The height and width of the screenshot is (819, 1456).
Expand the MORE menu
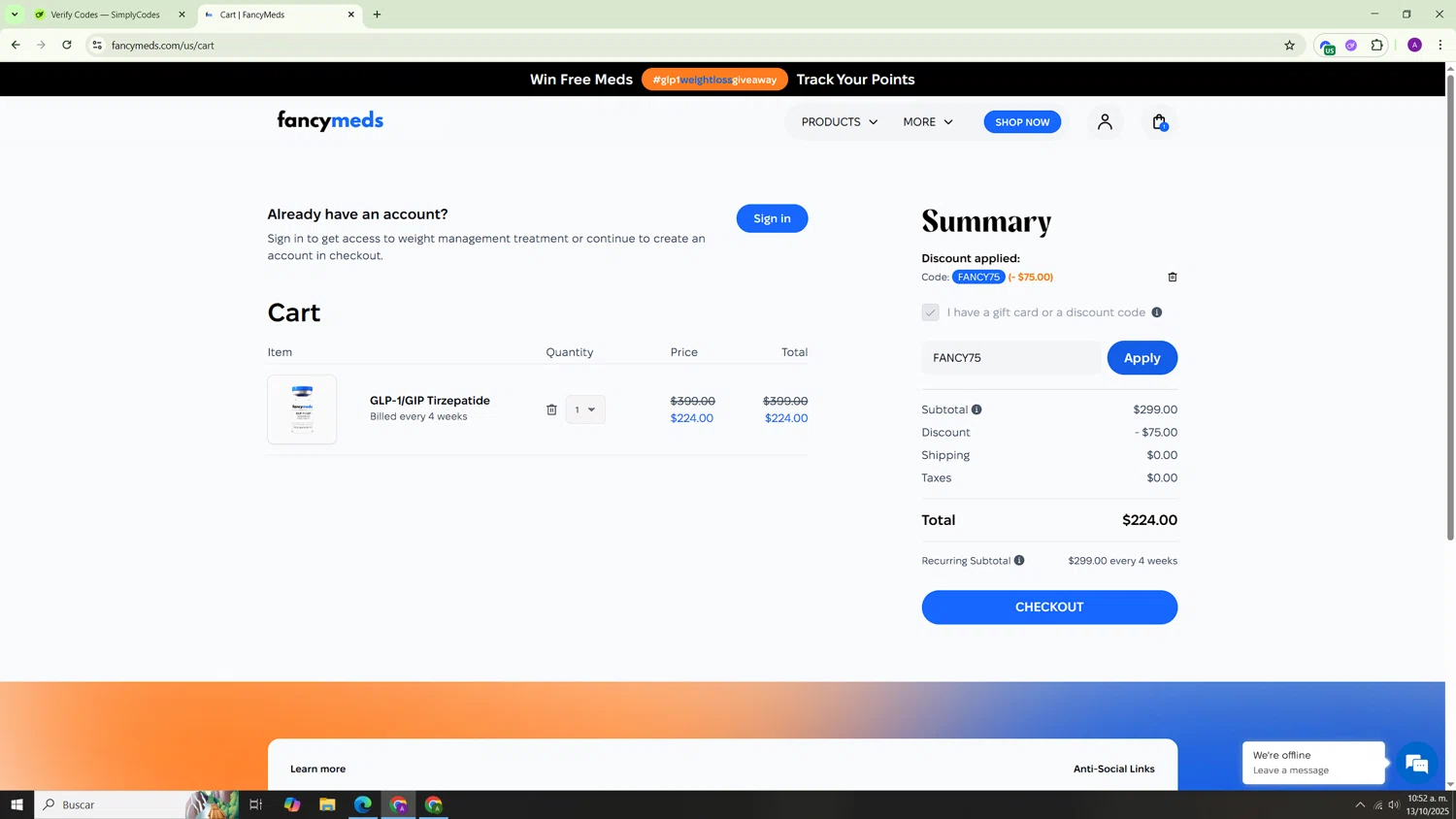[x=928, y=121]
